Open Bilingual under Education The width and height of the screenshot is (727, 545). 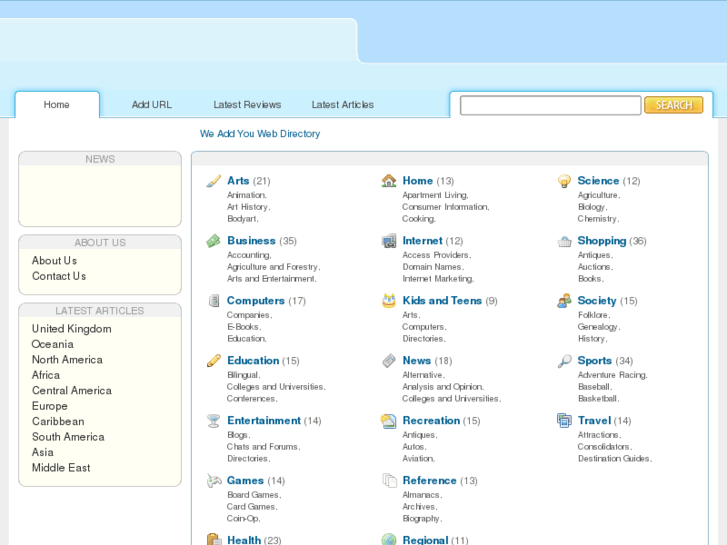click(x=242, y=375)
